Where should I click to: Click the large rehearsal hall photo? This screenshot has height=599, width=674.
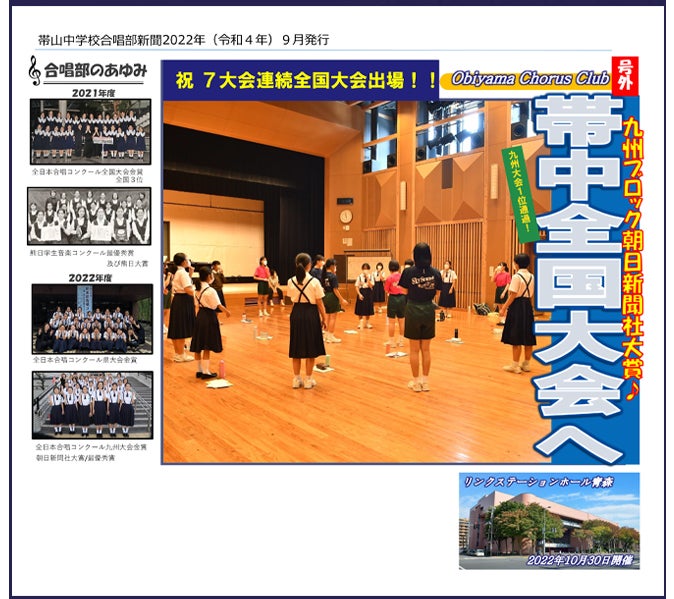pos(340,290)
